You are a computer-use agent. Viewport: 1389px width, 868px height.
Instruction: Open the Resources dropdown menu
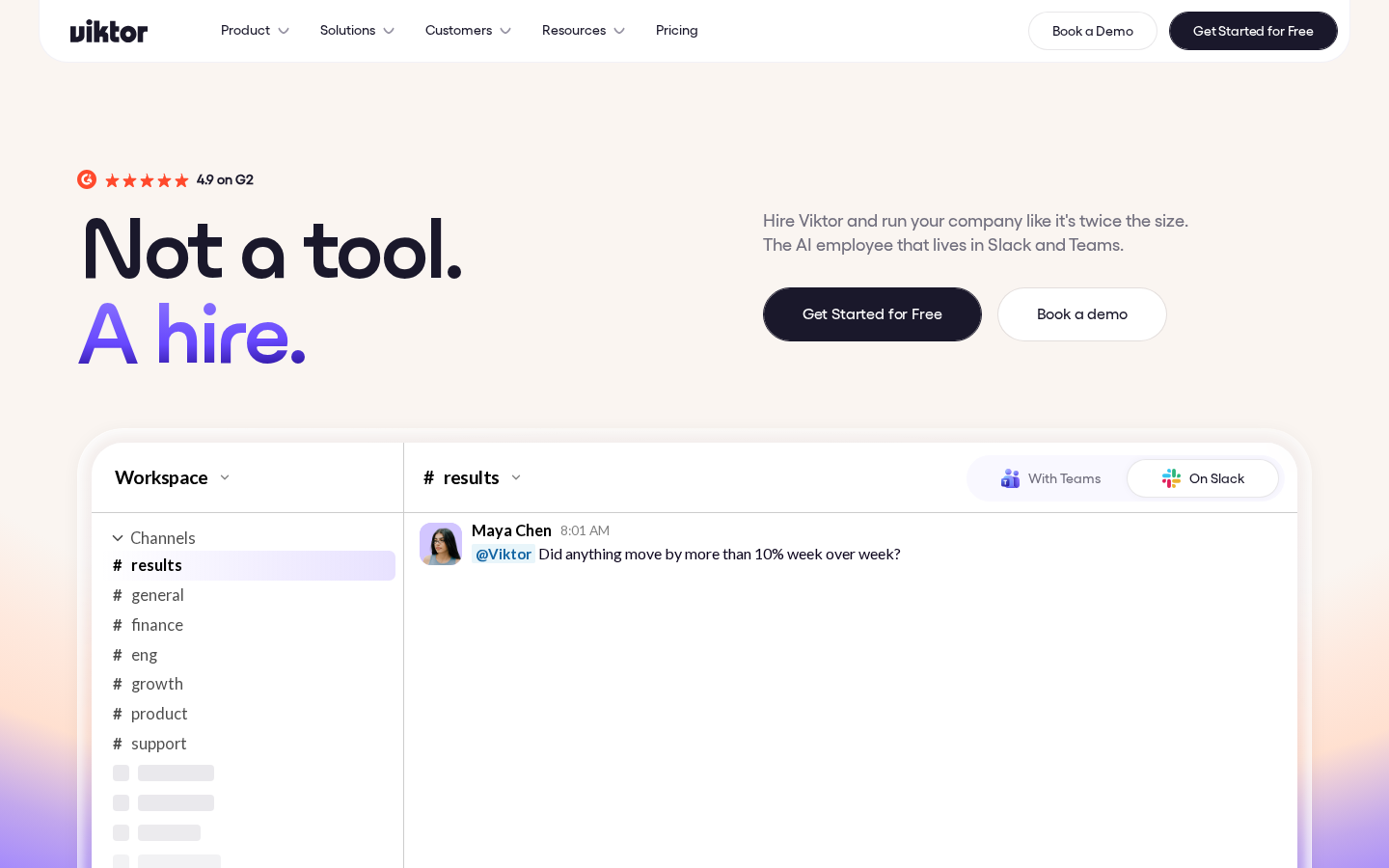pyautogui.click(x=584, y=31)
